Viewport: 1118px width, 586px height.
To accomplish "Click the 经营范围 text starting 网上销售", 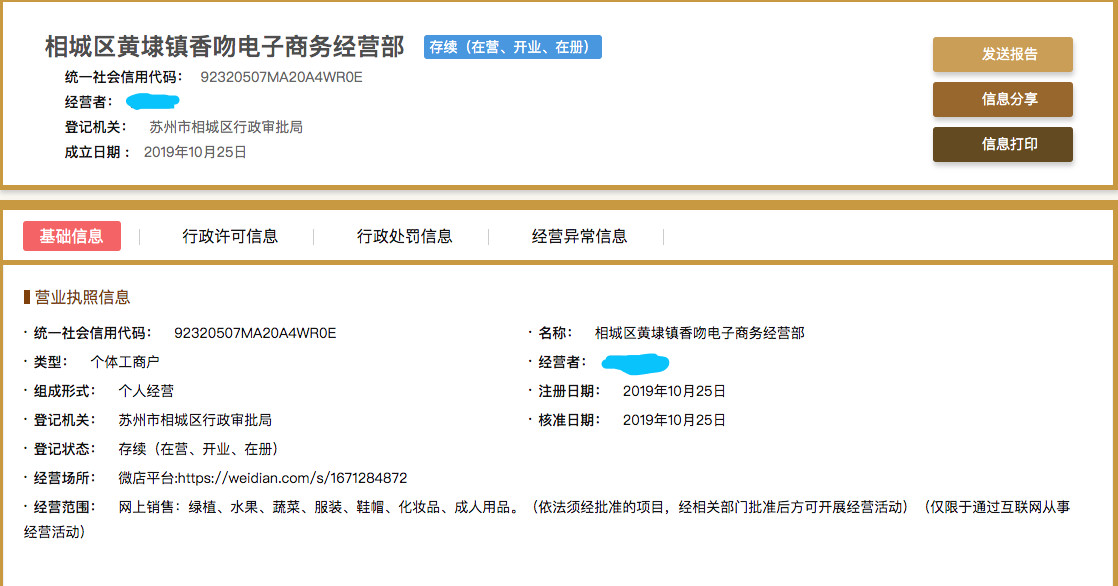I will tap(547, 519).
